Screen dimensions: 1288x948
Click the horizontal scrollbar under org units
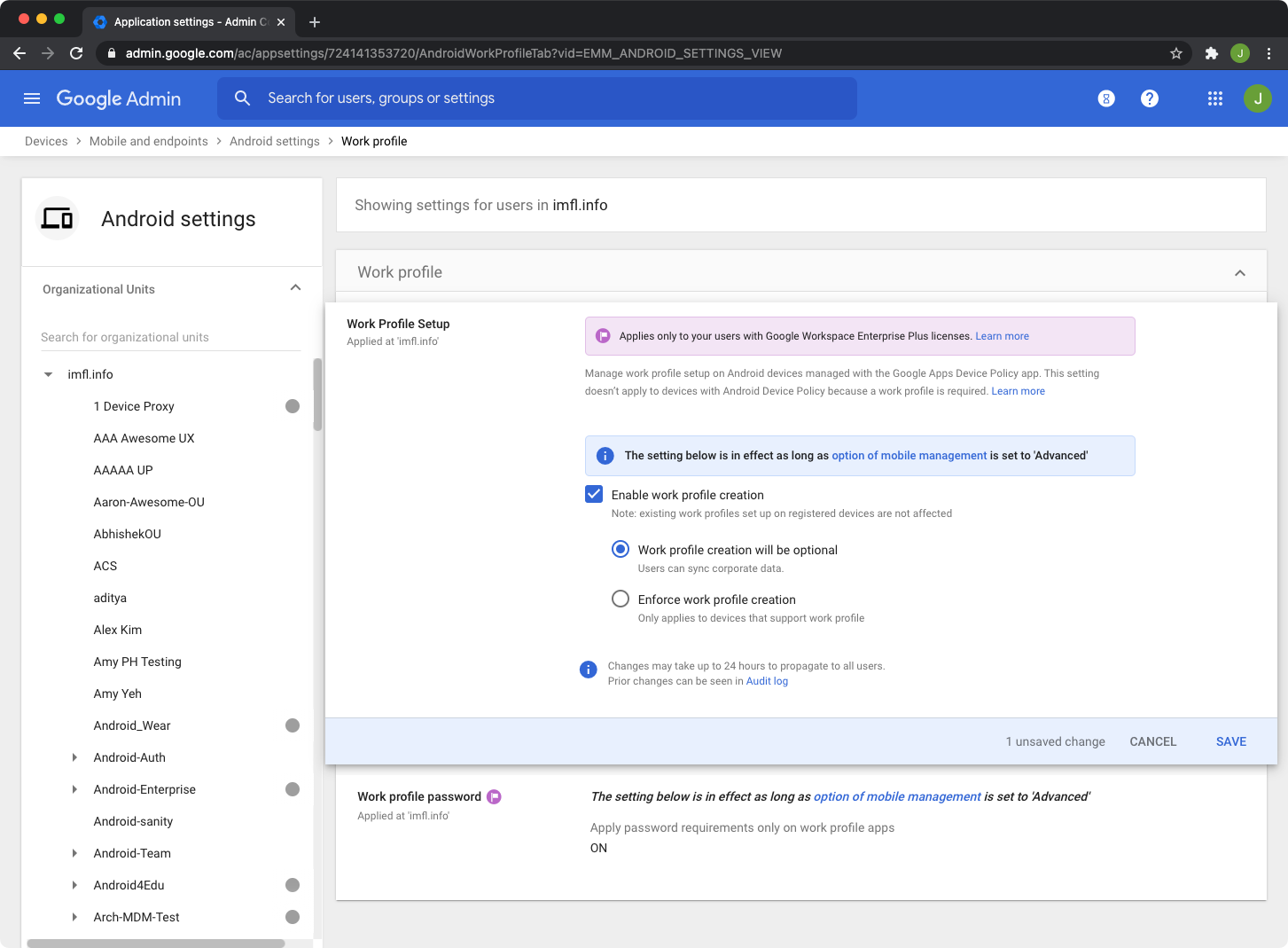point(156,944)
